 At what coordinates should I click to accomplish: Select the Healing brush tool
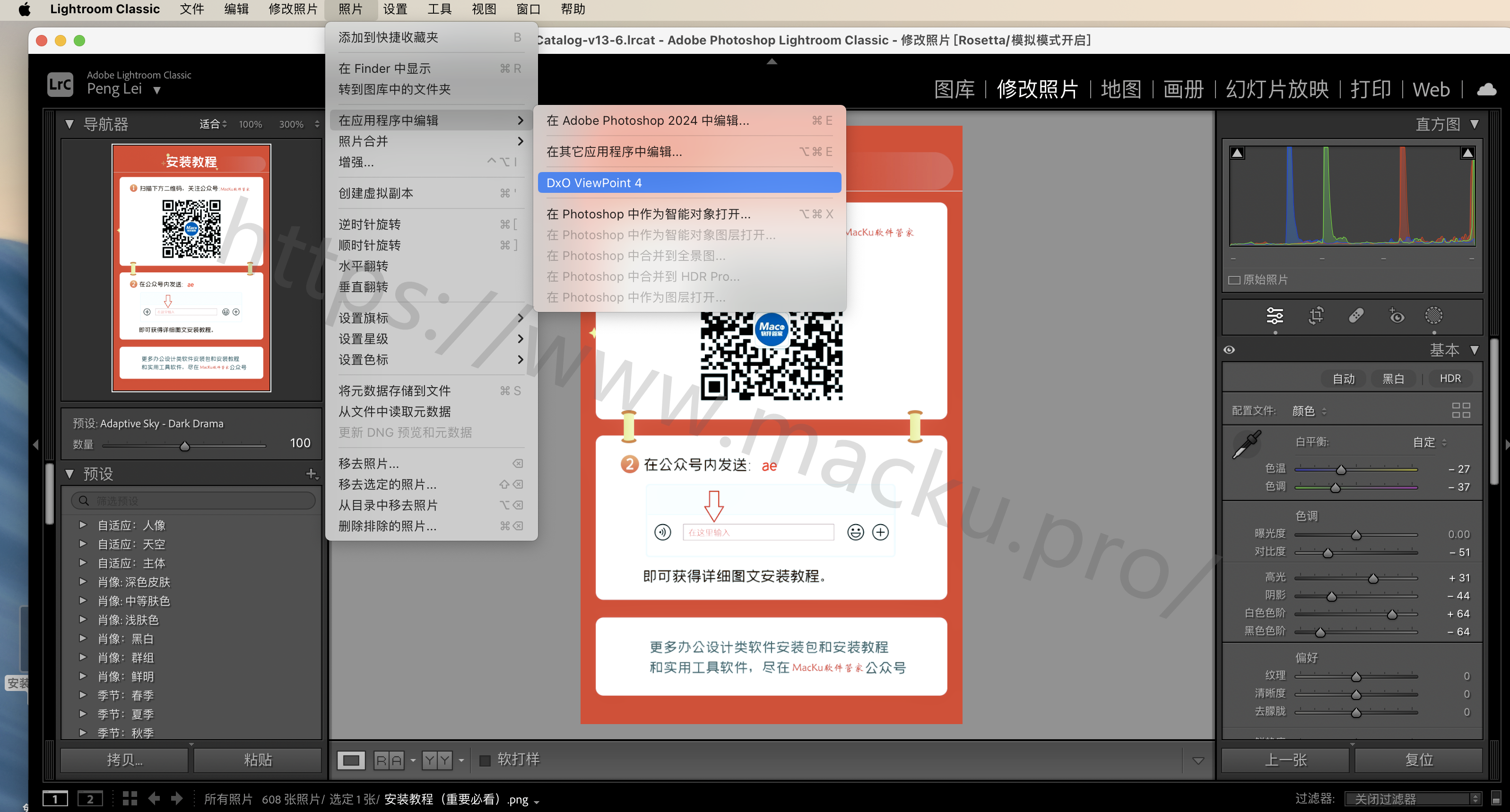[1356, 316]
